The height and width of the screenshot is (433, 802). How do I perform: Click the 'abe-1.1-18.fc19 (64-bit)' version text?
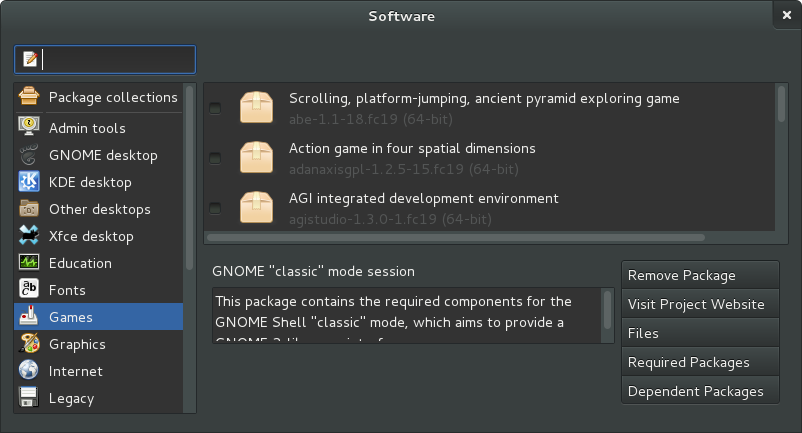[x=371, y=119]
